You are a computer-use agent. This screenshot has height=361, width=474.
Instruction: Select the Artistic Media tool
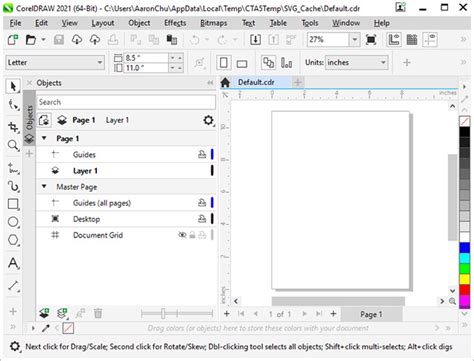(x=13, y=186)
